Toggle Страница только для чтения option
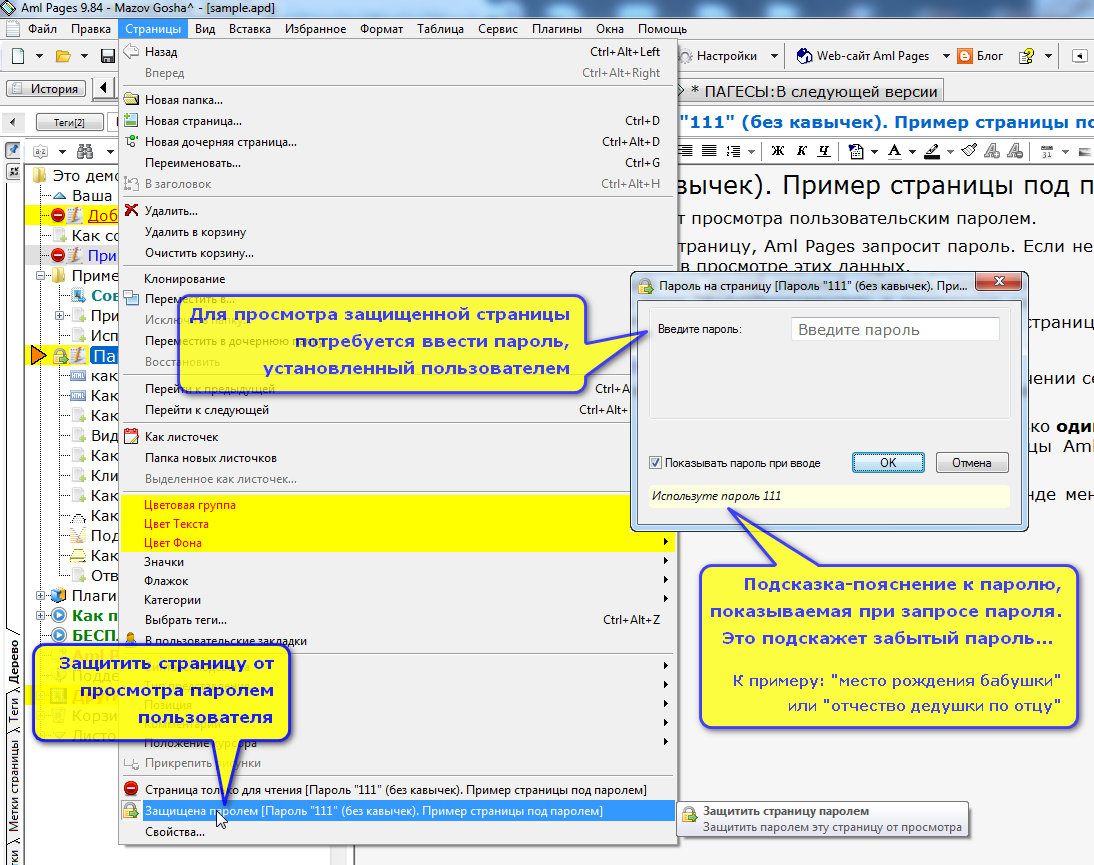1094x865 pixels. pyautogui.click(x=398, y=790)
